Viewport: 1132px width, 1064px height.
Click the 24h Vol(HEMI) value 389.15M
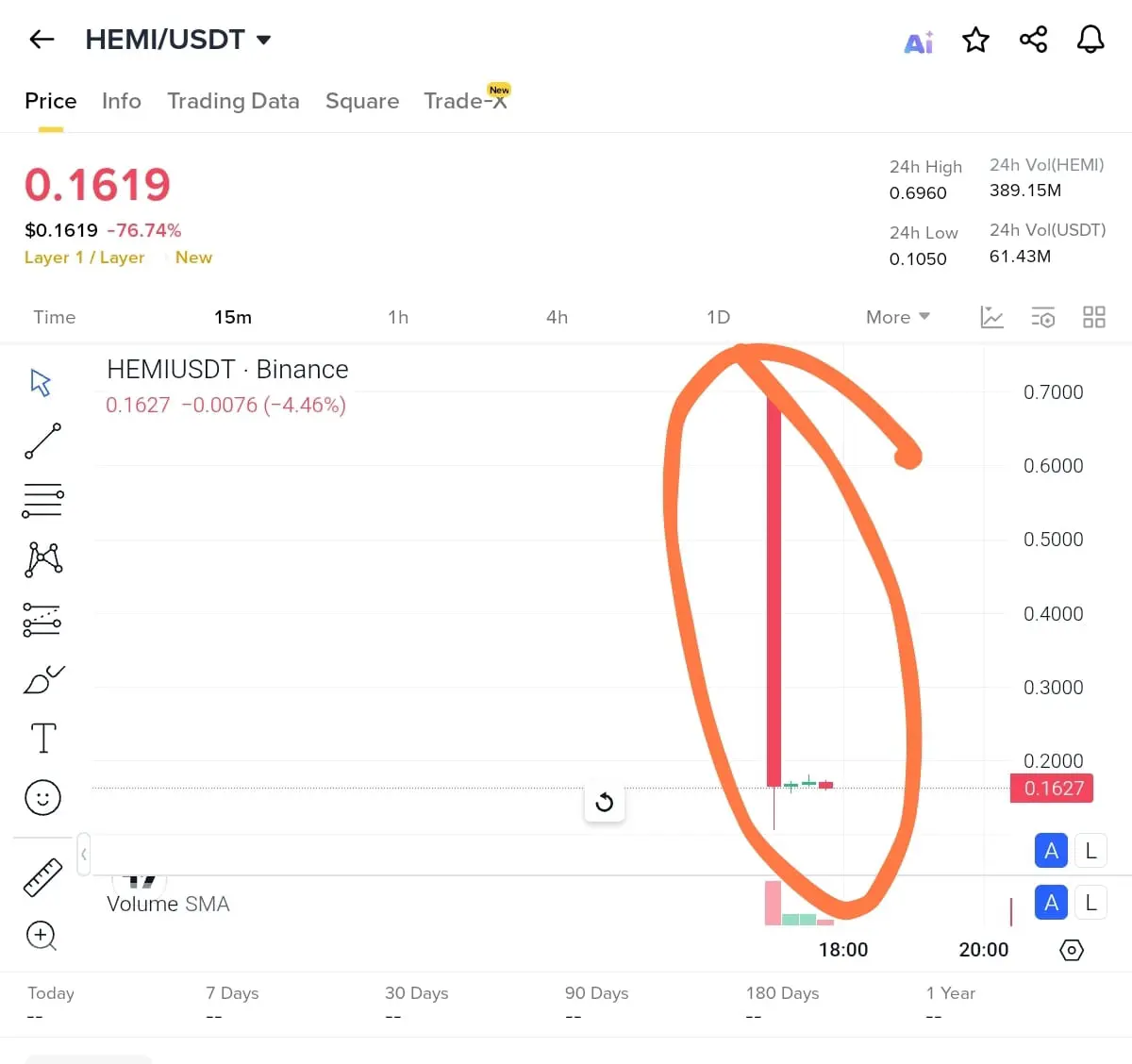click(x=1025, y=191)
